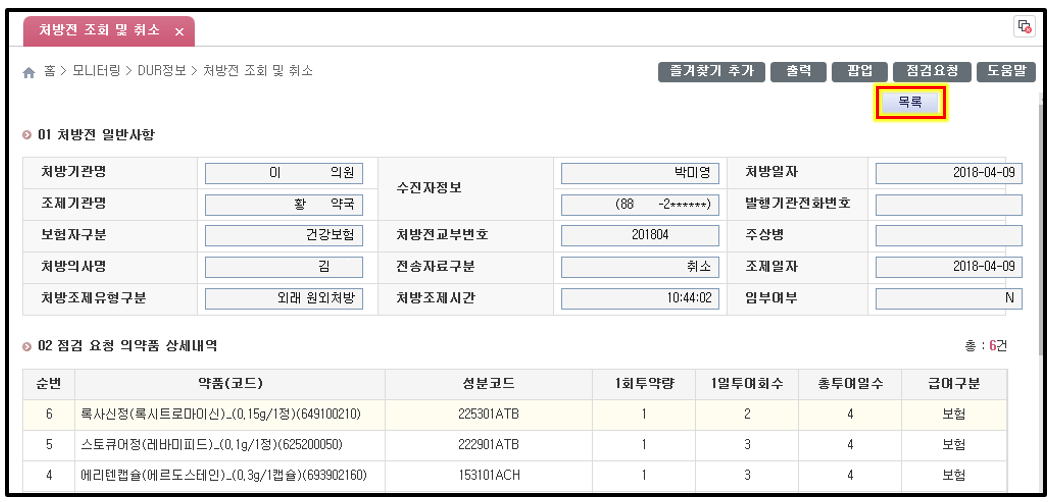Select the 처방조제시간 field showing 10:44:02
Image resolution: width=1052 pixels, height=502 pixels.
tap(639, 299)
